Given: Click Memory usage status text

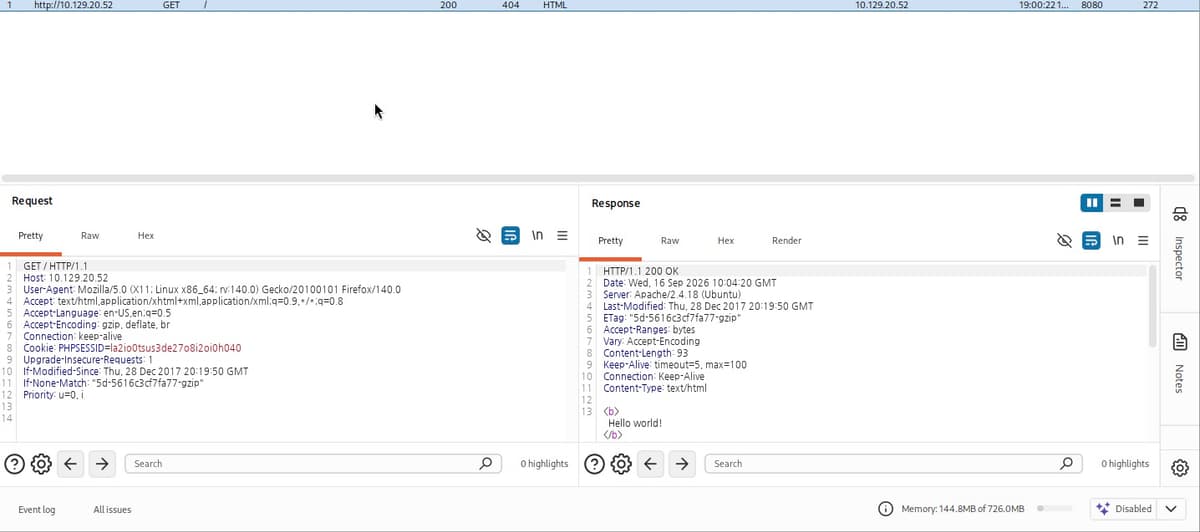Looking at the screenshot, I should 963,509.
